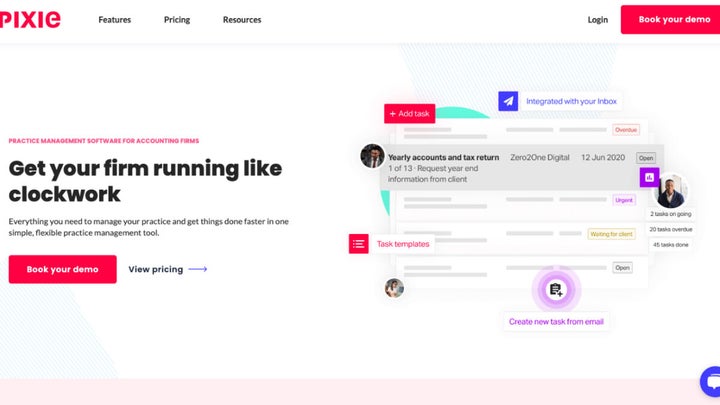Click the Pixie logo
The width and height of the screenshot is (720, 405).
(30, 19)
